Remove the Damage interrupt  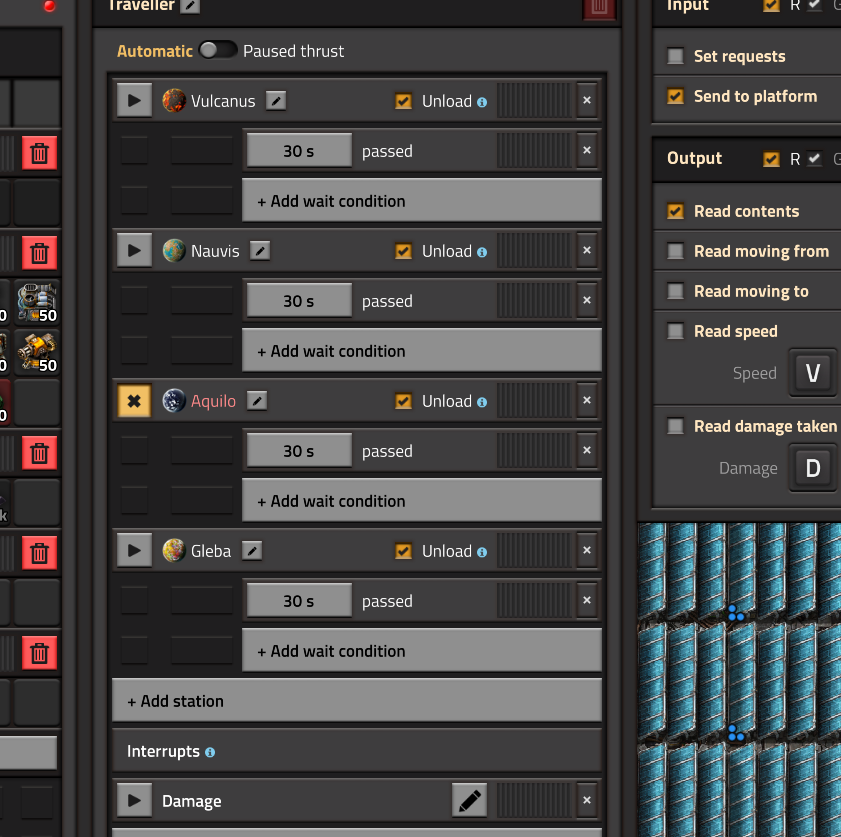pos(587,800)
